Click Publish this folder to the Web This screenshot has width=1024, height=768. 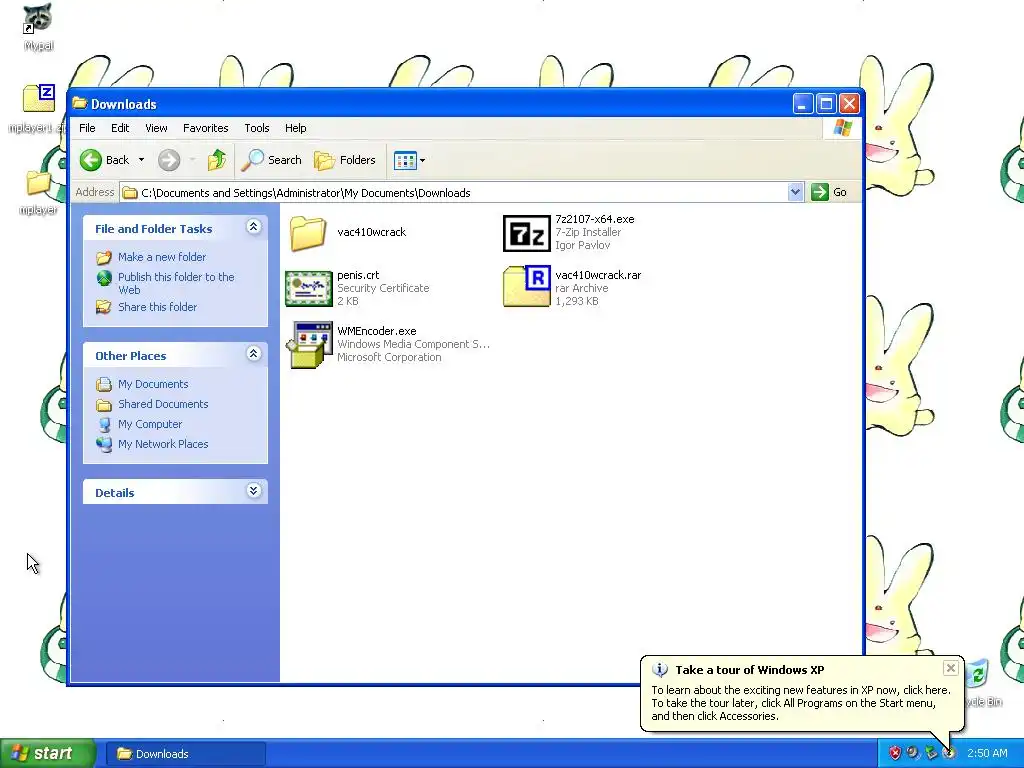(x=176, y=283)
